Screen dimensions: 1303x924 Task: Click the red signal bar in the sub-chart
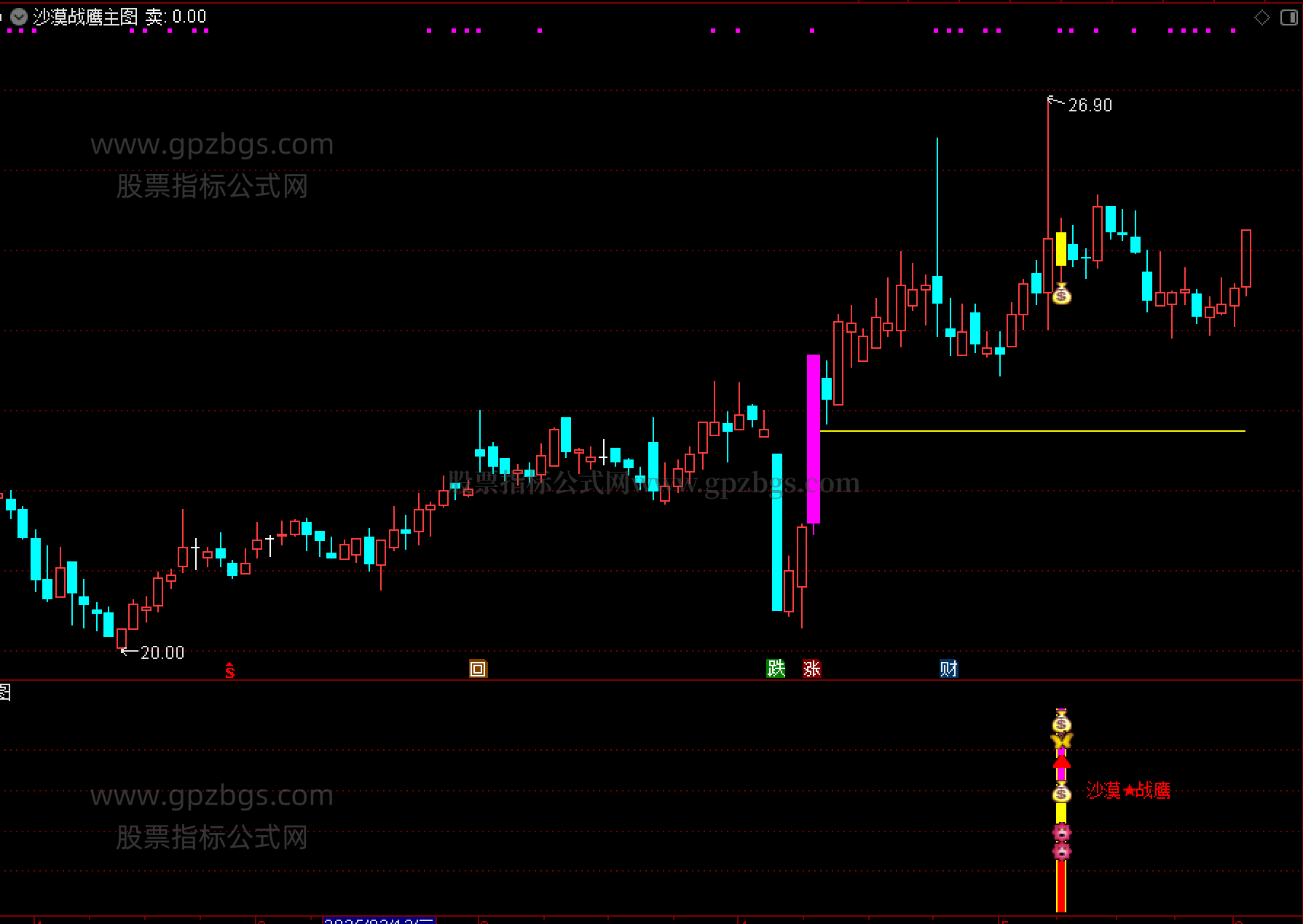[1061, 886]
